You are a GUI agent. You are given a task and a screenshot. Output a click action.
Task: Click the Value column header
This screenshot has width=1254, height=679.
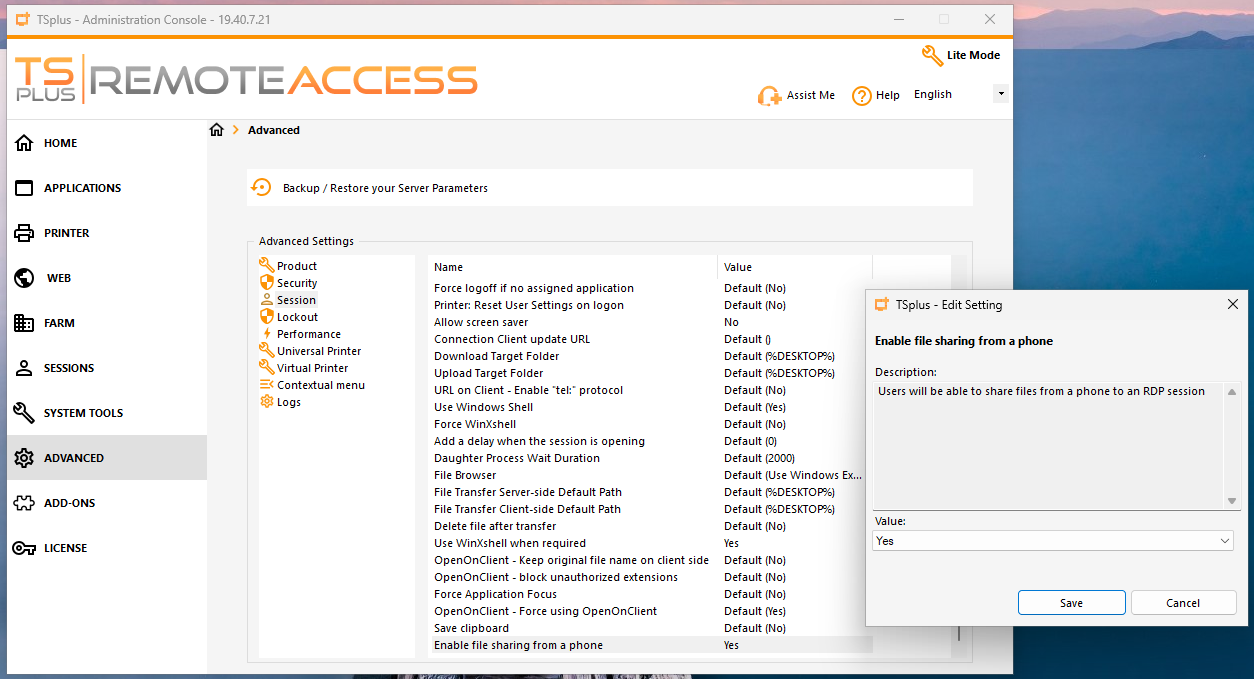[795, 267]
